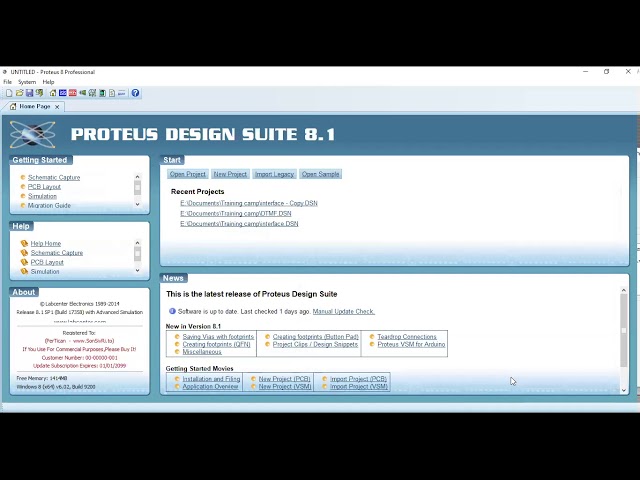
Task: Click the Getting Started scrollbar thumb
Action: 138,187
